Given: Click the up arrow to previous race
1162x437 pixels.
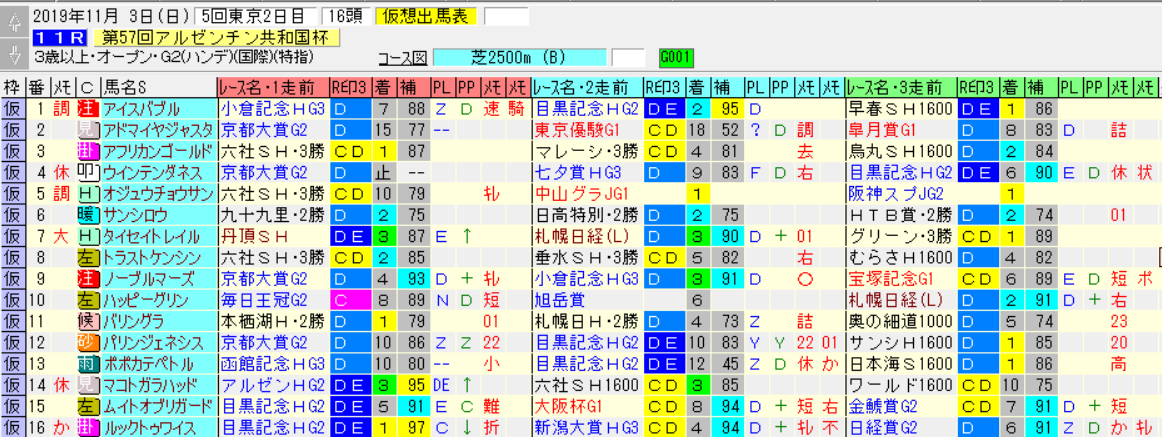Looking at the screenshot, I should click(13, 24).
